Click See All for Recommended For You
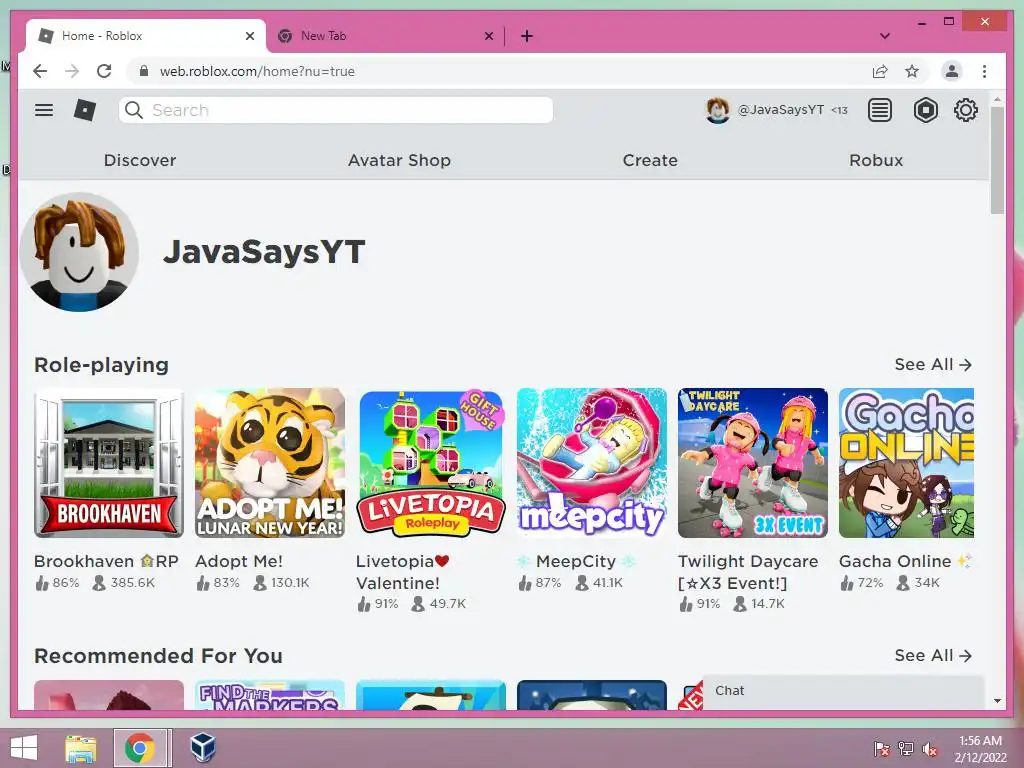The width and height of the screenshot is (1024, 768). pos(933,655)
